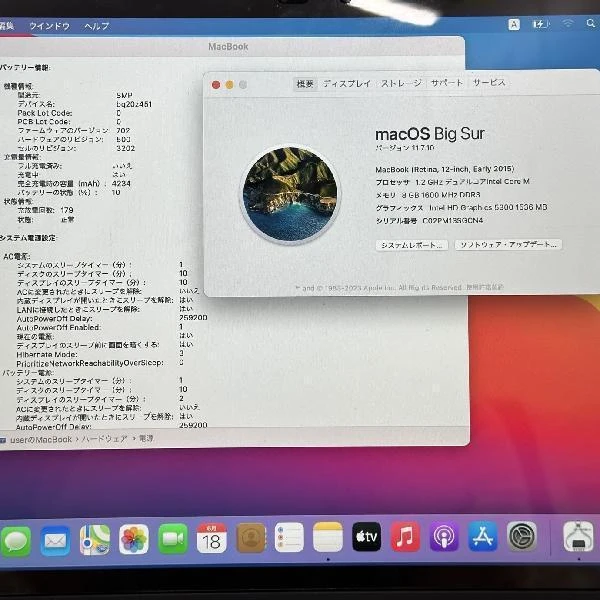Open the ヘルプ menu
Viewport: 600px width, 600px height.
[97, 26]
